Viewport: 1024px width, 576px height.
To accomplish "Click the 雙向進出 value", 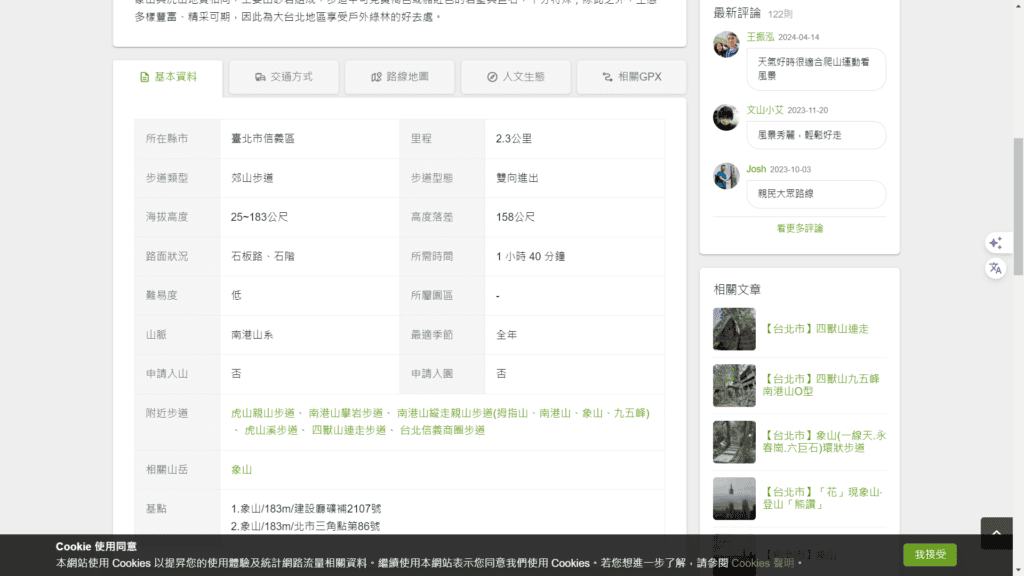I will coord(517,178).
